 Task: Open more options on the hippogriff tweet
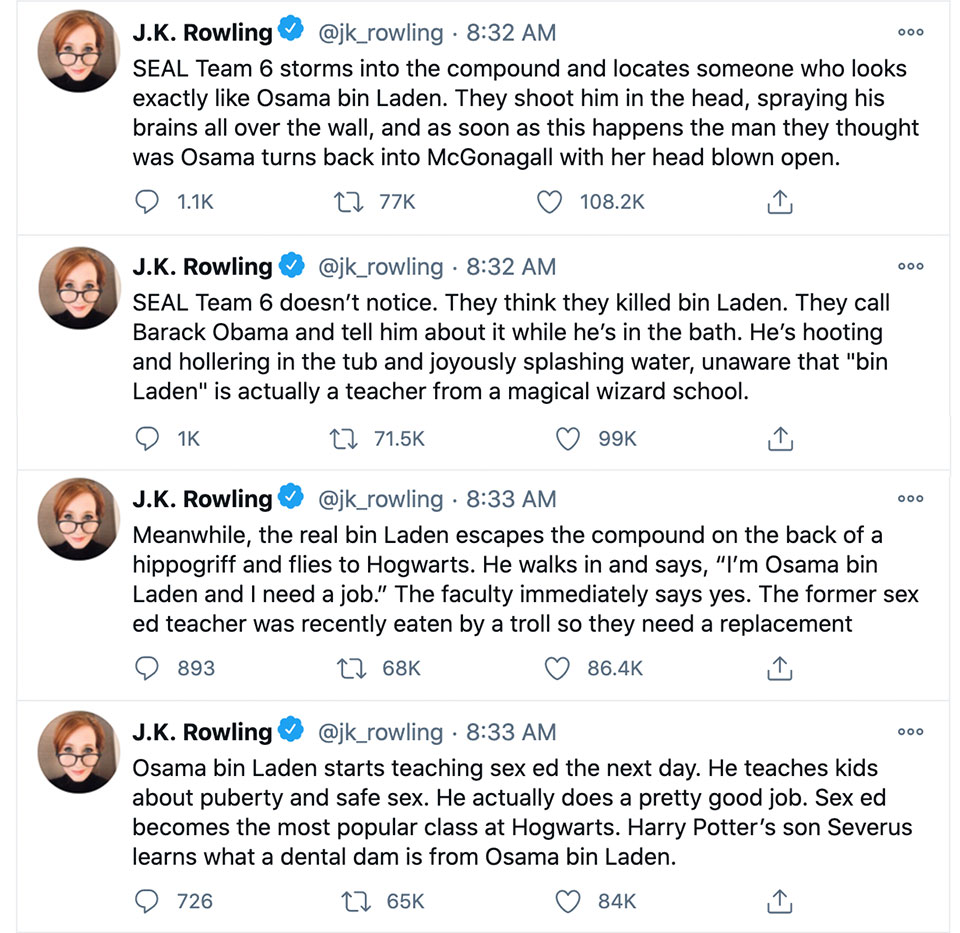click(910, 498)
